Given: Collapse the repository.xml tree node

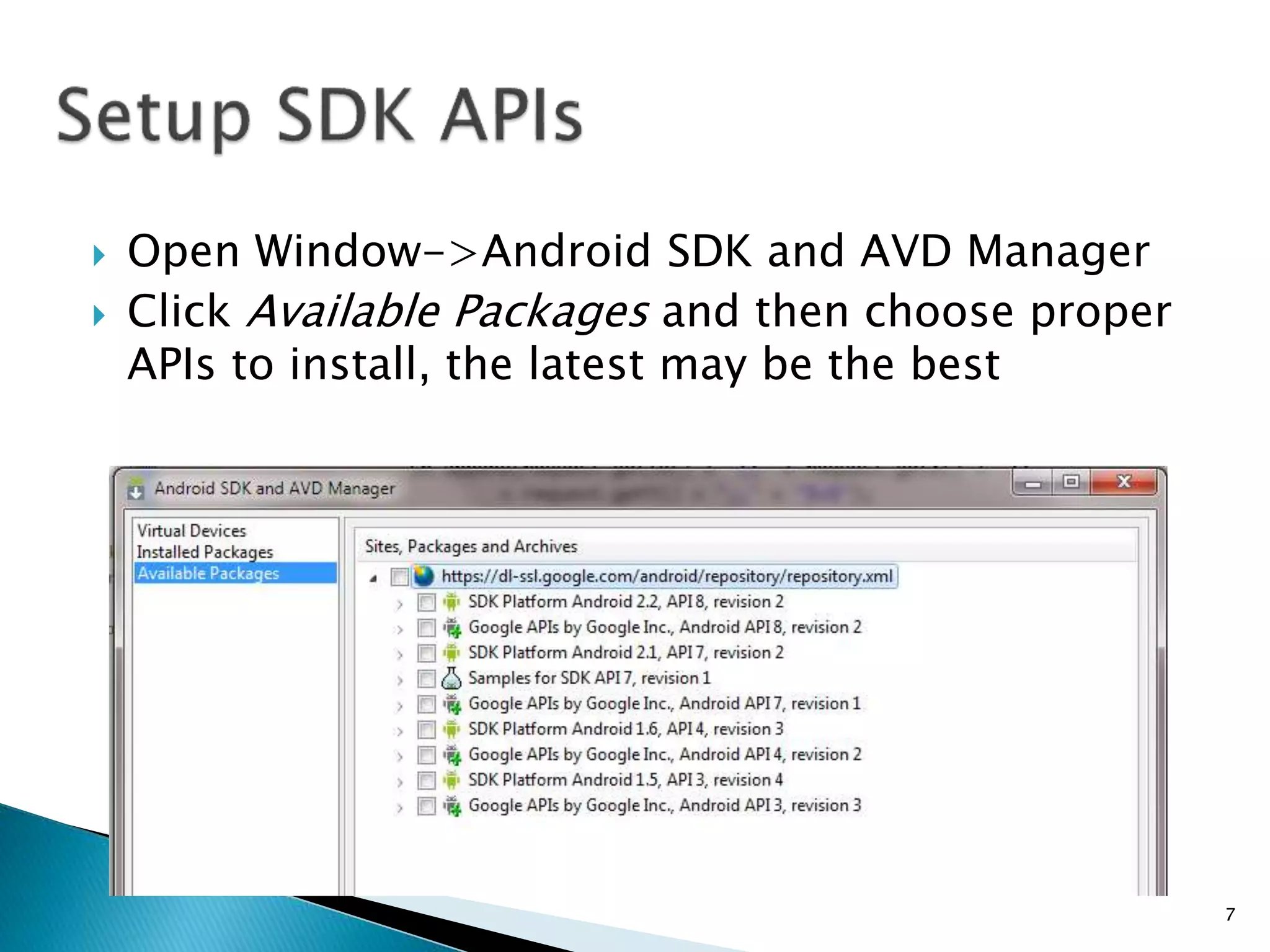Looking at the screenshot, I should tap(373, 578).
